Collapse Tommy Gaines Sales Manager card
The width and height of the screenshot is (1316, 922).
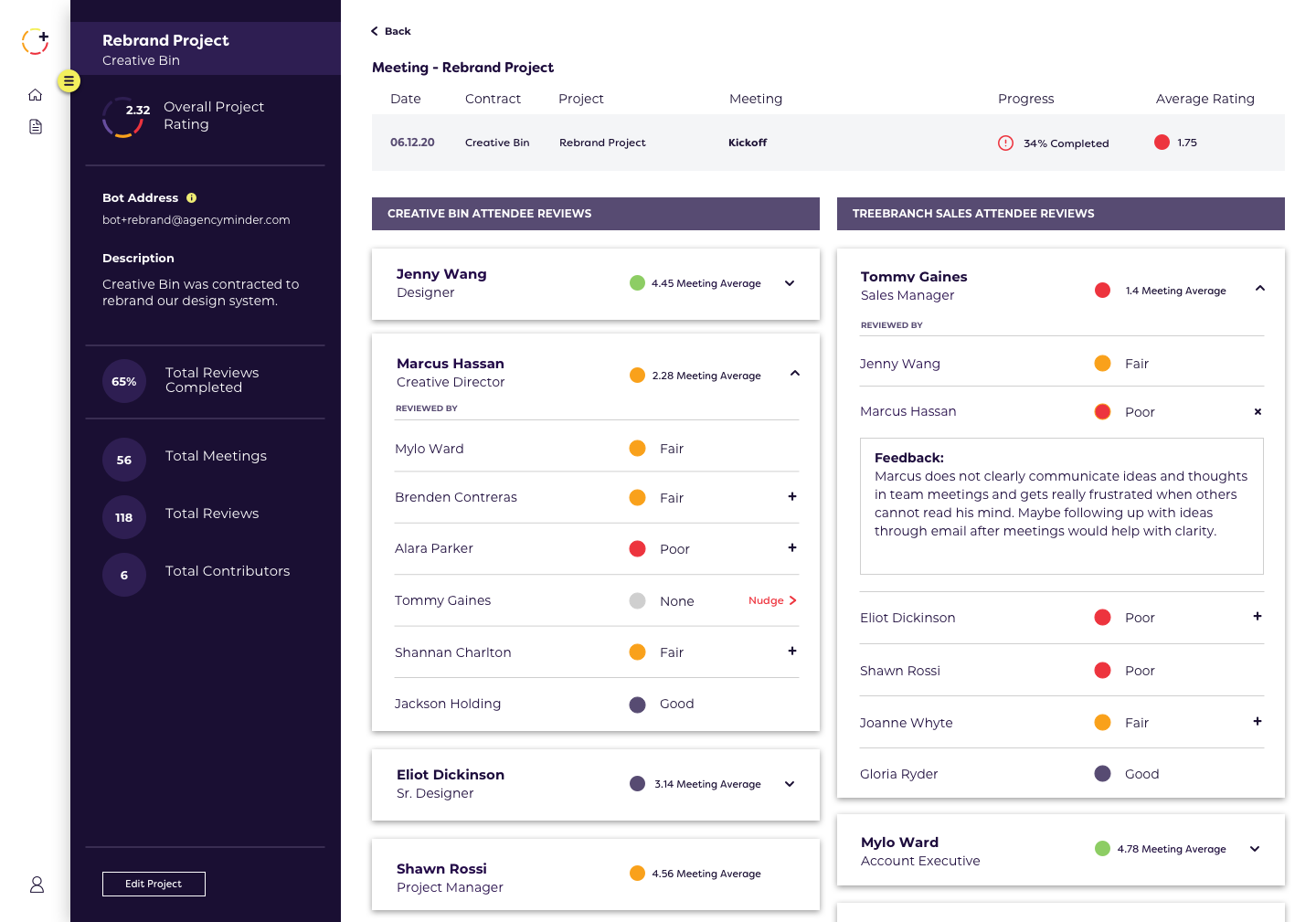pos(1260,288)
